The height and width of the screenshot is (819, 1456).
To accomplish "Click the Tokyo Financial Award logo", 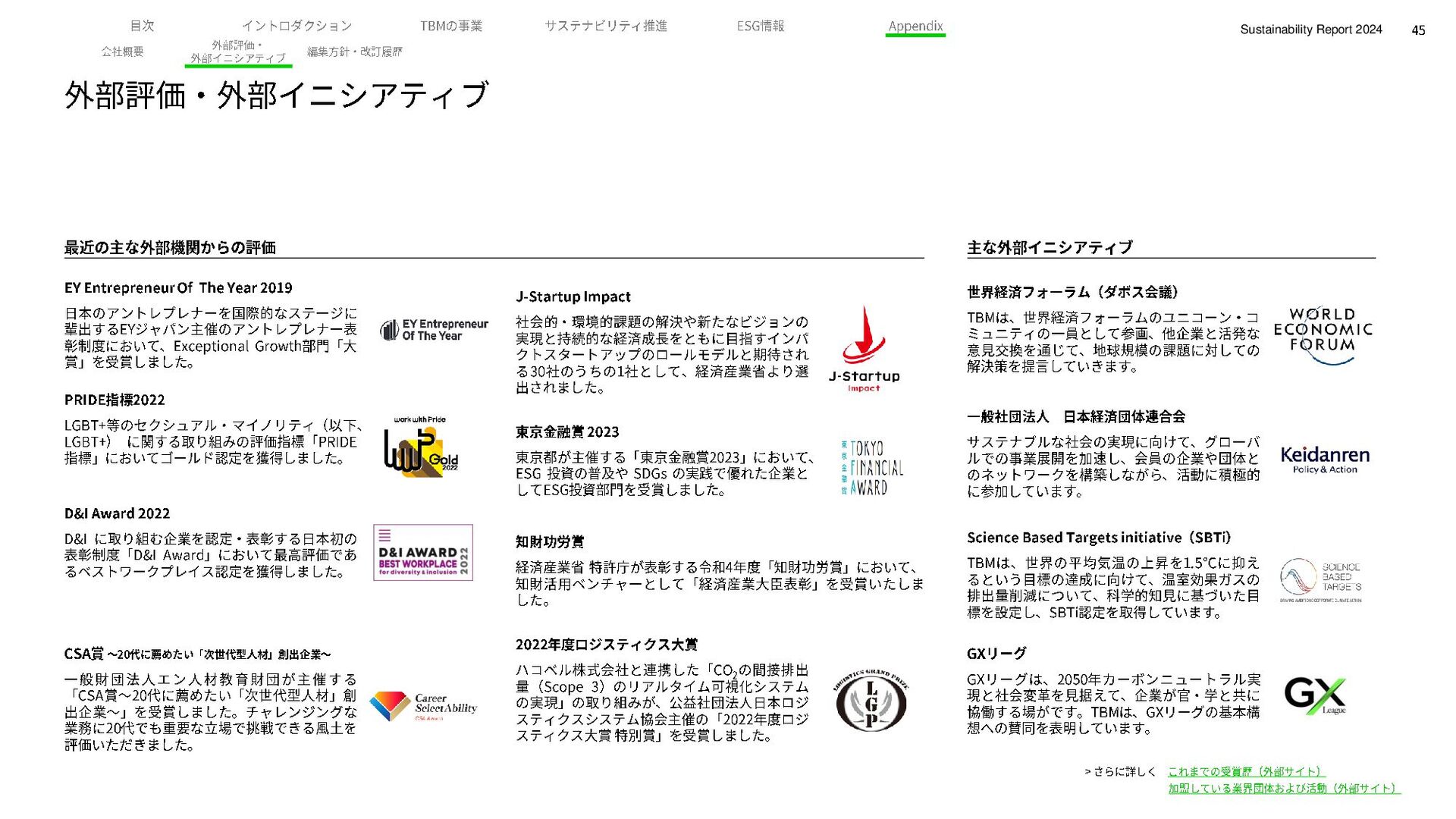I will pos(872,468).
